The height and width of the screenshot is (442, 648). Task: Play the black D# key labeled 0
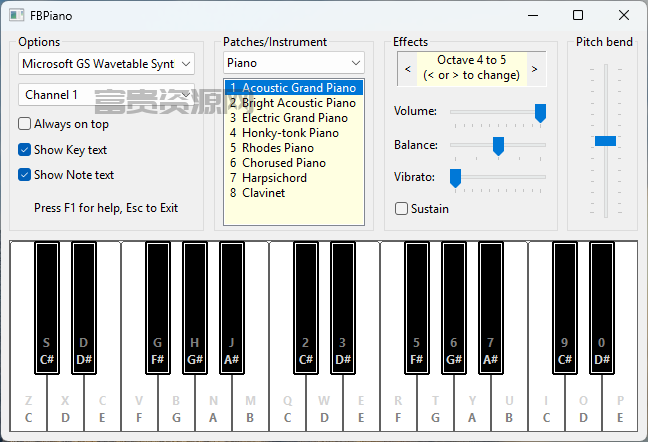(x=602, y=308)
